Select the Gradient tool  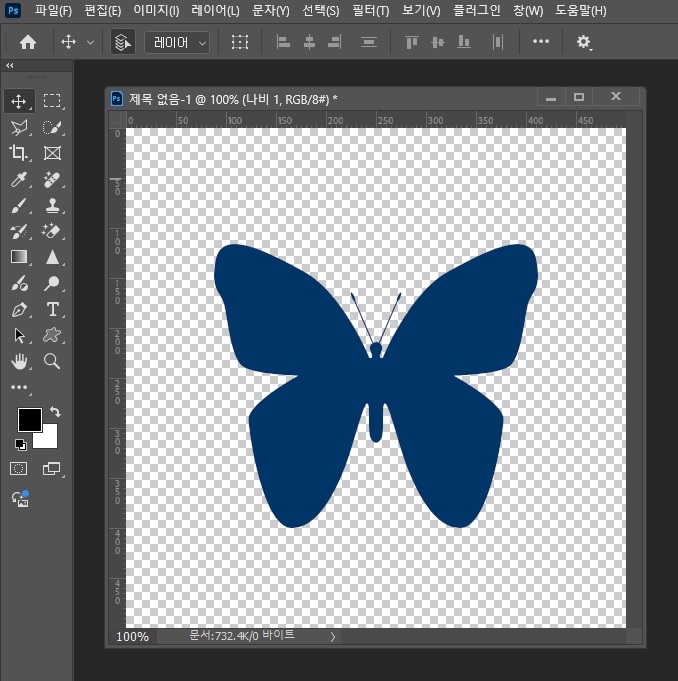[x=19, y=257]
